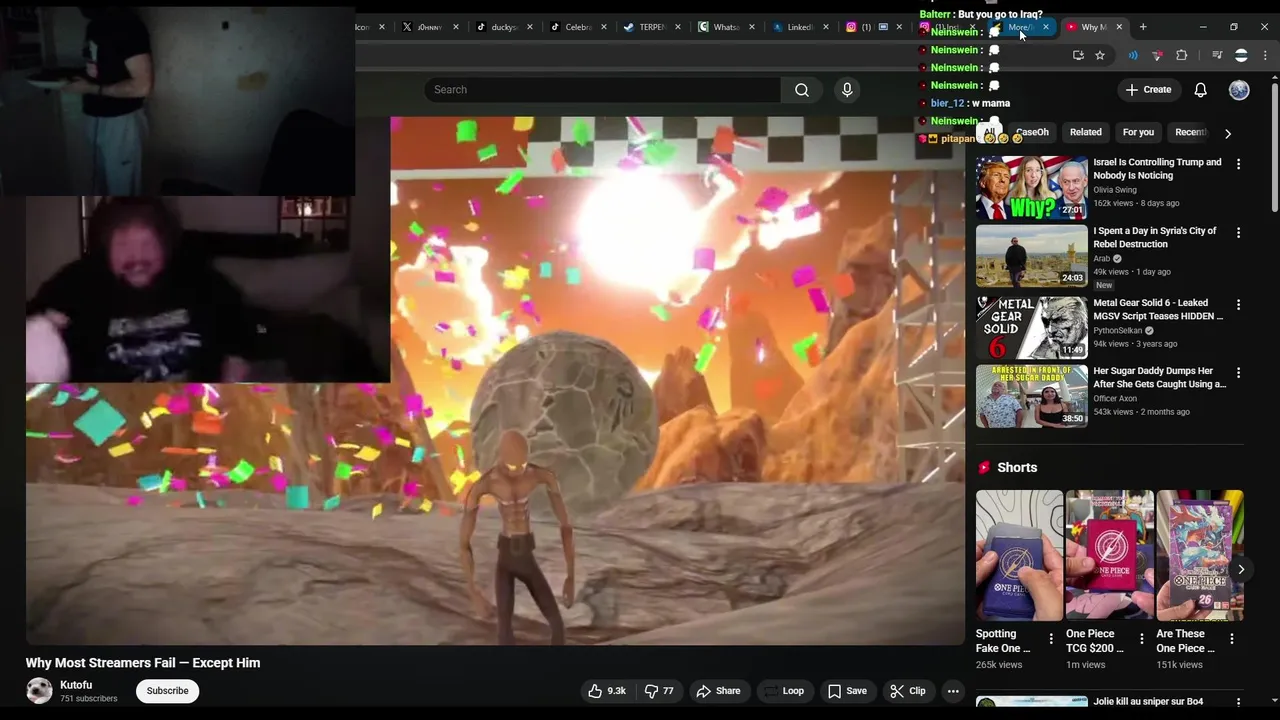This screenshot has height=720, width=1280.
Task: Open Metal Gear Solid 6 thumbnail
Action: (x=1032, y=327)
